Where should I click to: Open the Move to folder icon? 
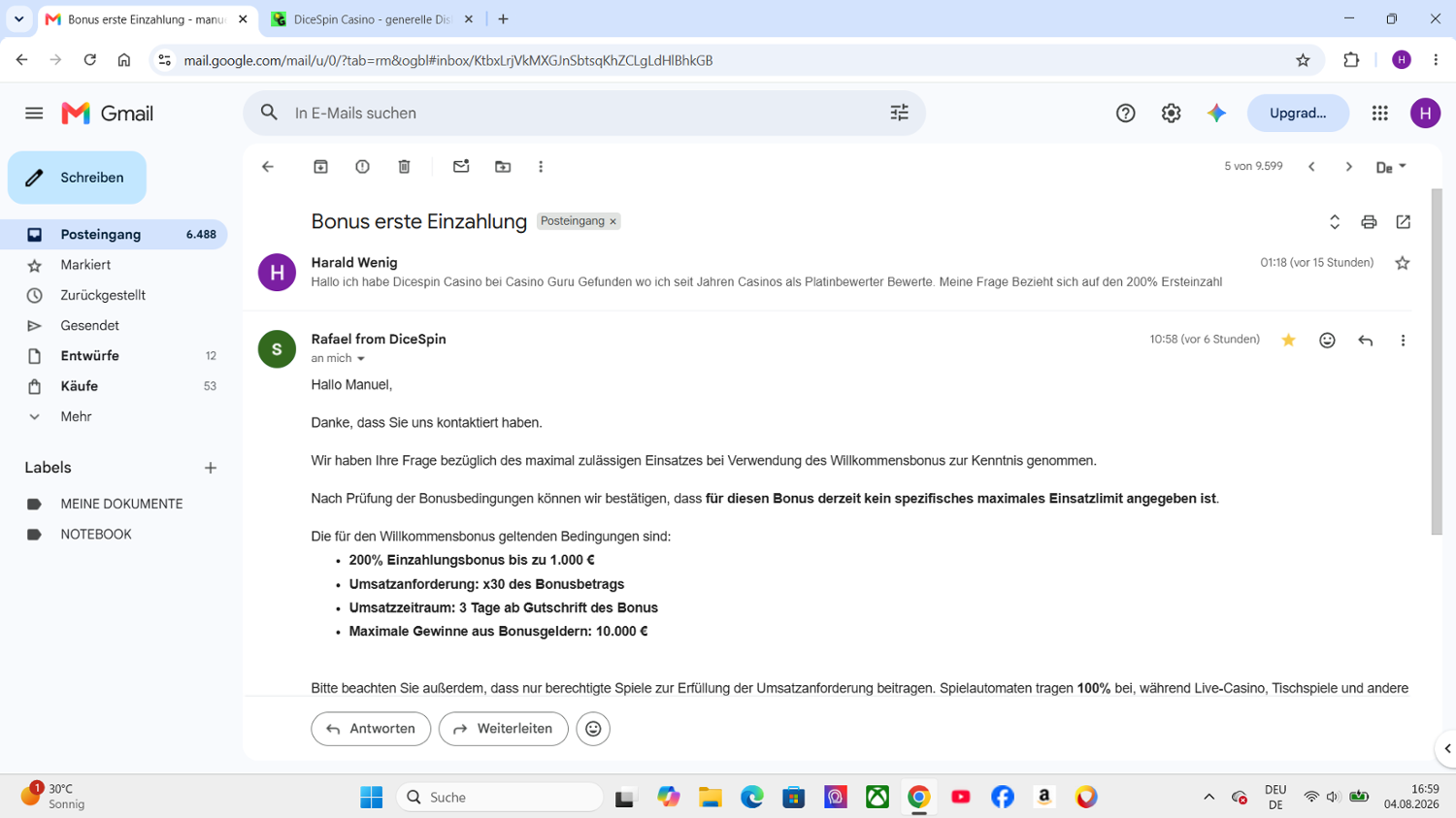click(503, 167)
